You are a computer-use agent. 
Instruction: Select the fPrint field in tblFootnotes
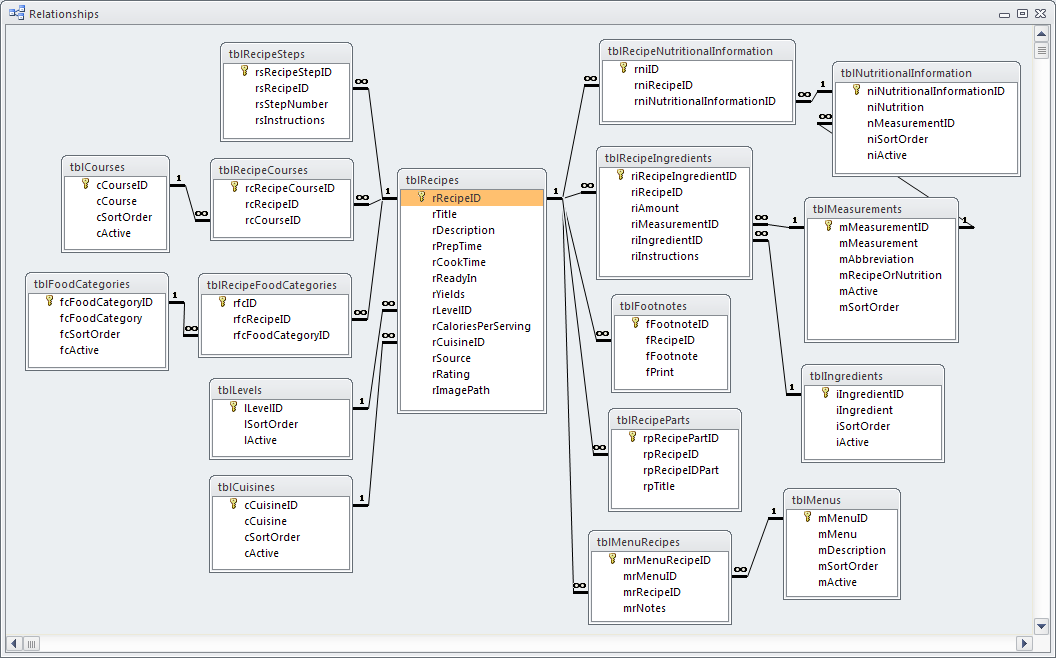click(x=661, y=372)
